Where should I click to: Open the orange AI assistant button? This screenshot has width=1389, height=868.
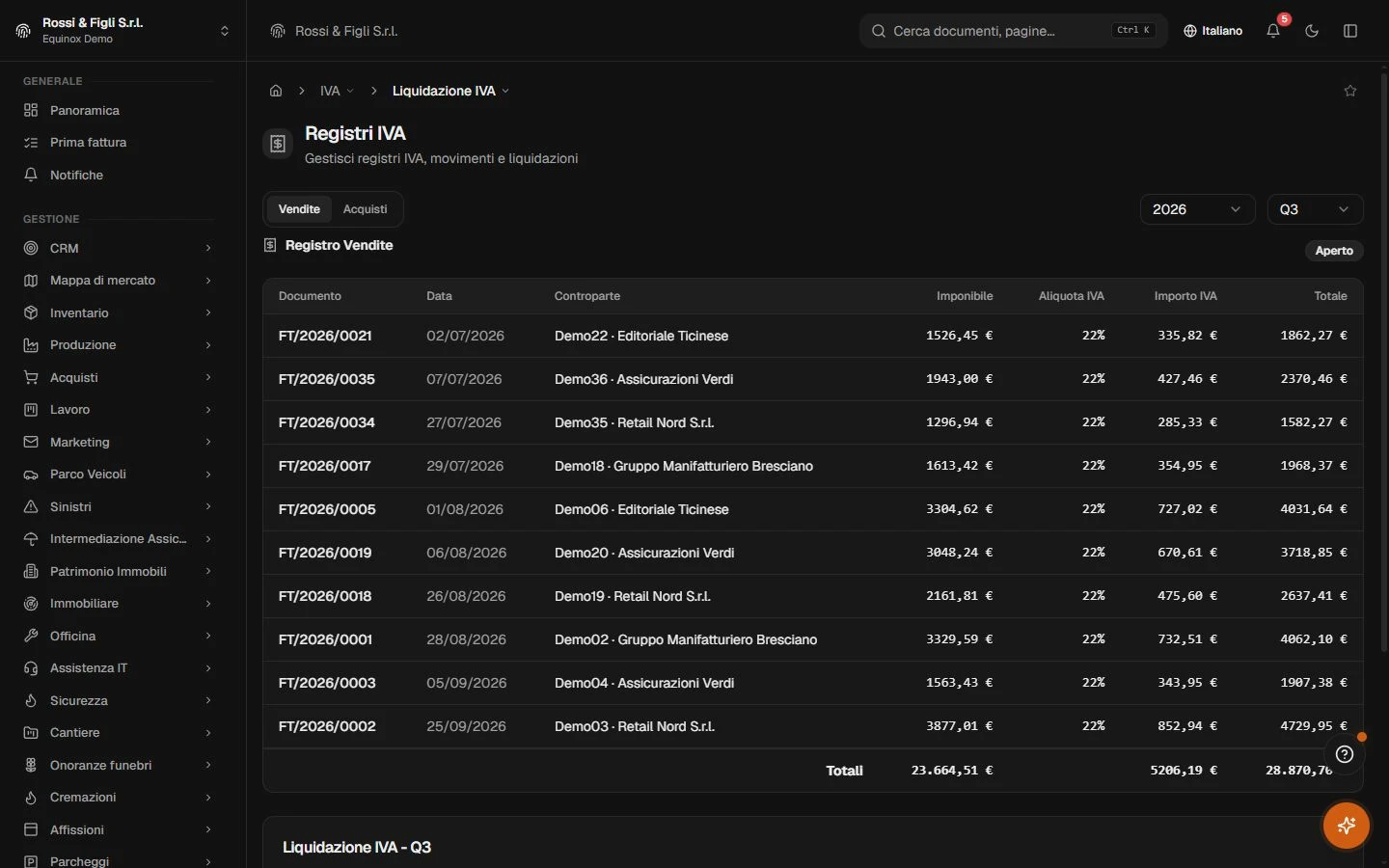(1347, 826)
